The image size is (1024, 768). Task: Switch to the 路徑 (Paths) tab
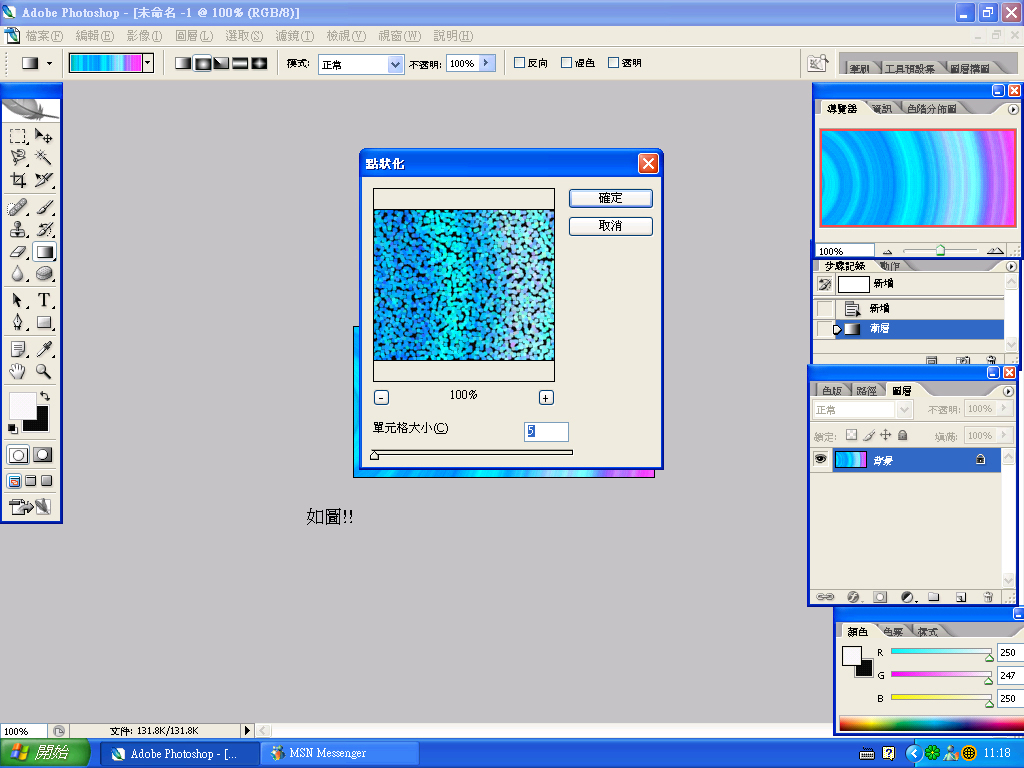(866, 391)
